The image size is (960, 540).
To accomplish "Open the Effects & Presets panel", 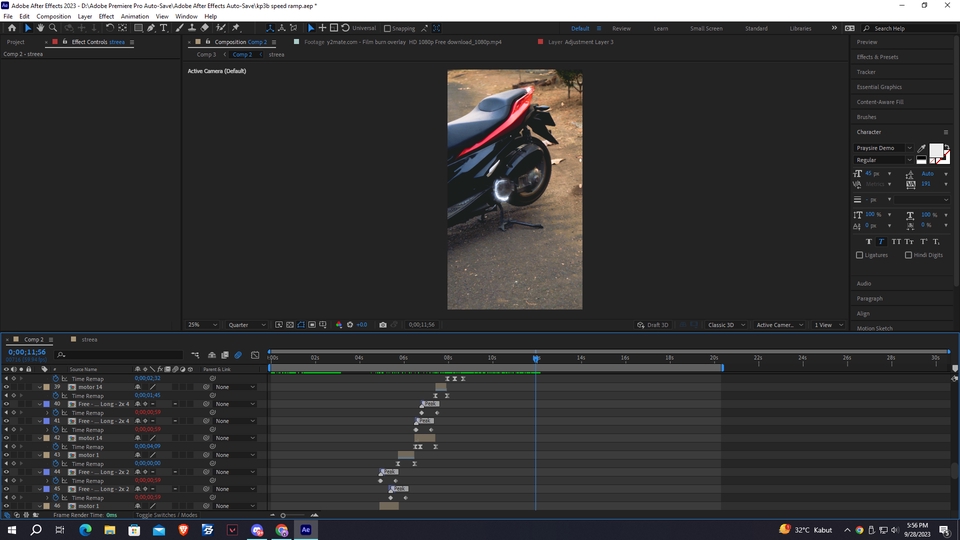I will point(877,57).
